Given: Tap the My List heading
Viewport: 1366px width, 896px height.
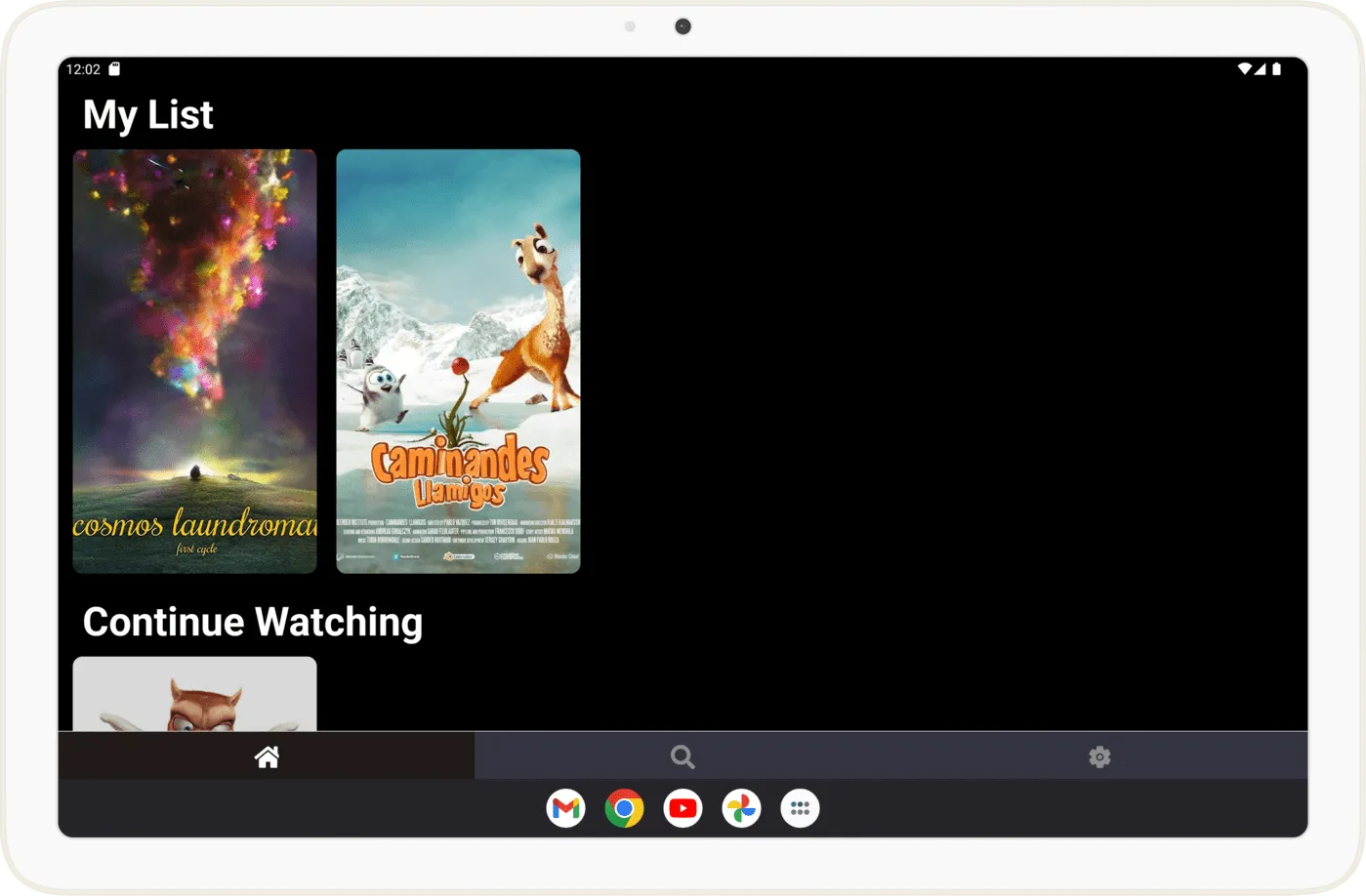Looking at the screenshot, I should click(148, 115).
